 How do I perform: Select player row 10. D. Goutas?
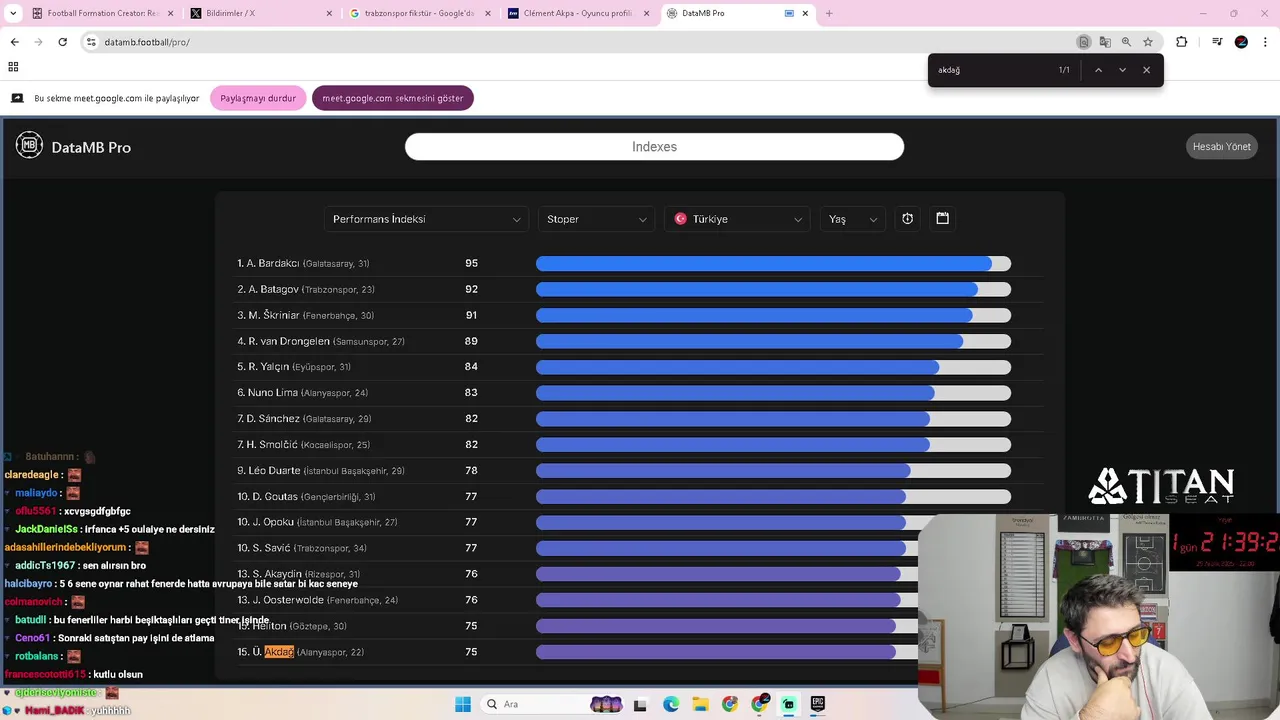click(x=640, y=496)
